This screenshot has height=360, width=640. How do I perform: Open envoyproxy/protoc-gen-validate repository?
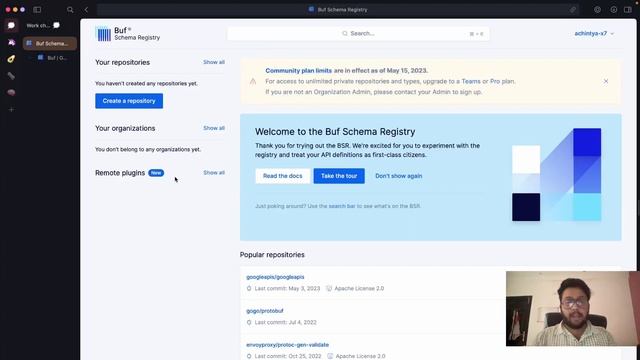click(287, 344)
